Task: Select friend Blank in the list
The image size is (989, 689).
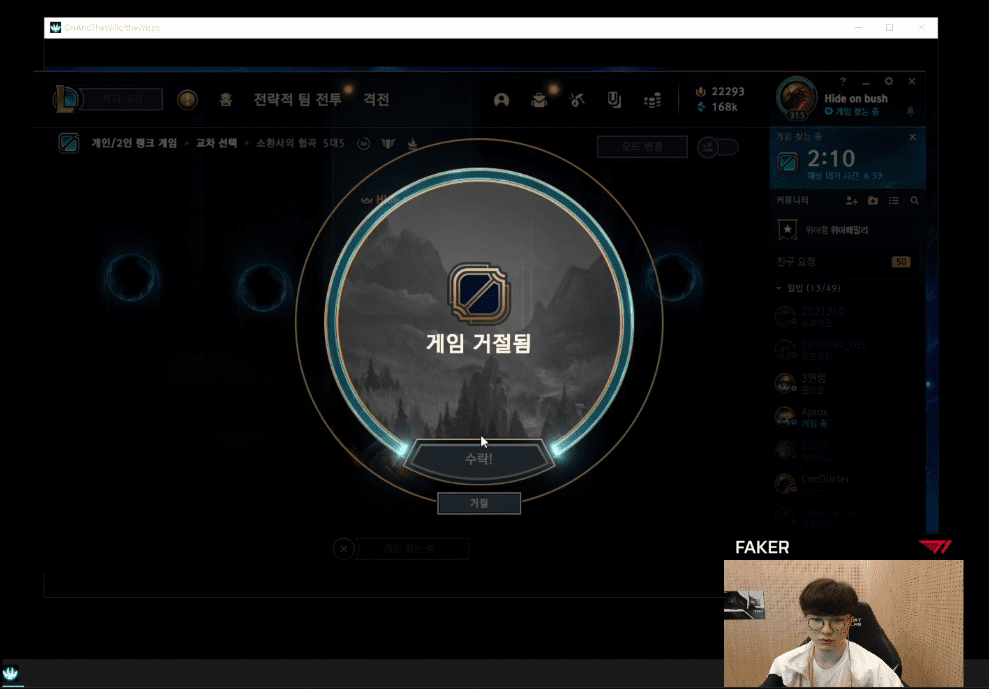Action: [847, 450]
